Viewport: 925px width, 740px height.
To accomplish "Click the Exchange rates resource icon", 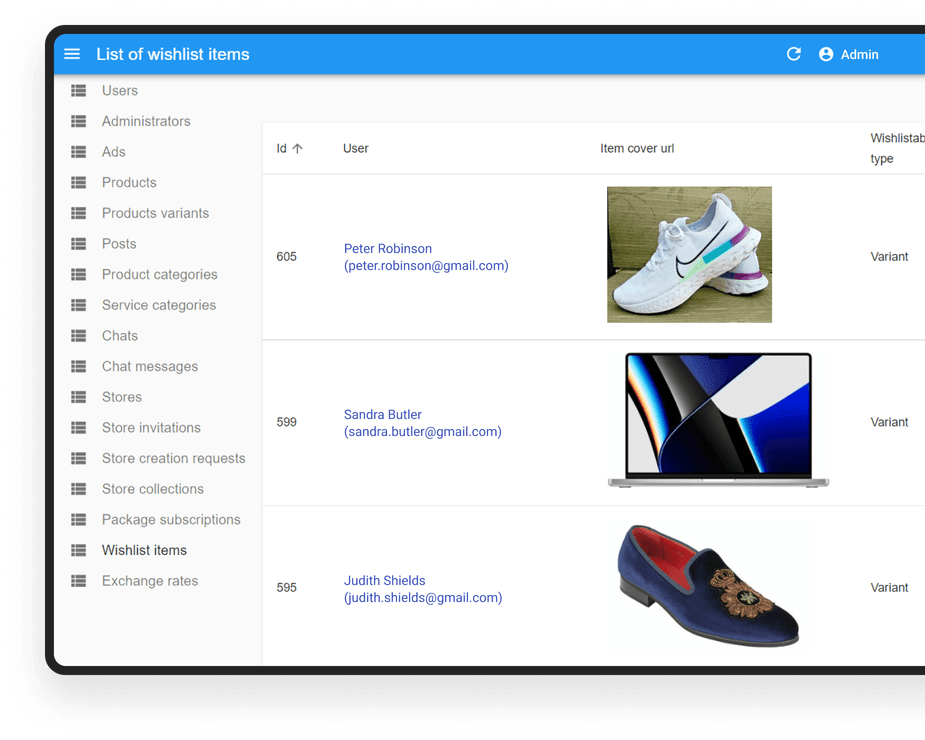I will coord(78,581).
